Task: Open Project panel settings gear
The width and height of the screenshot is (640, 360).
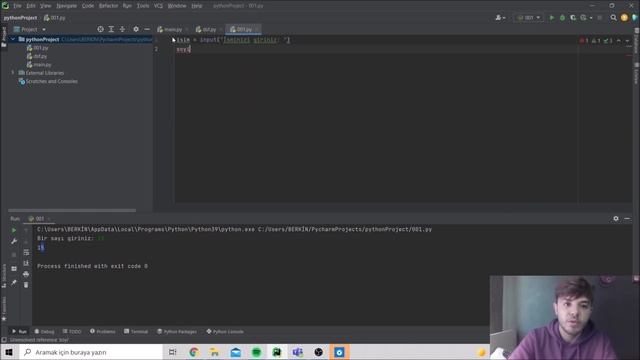Action: [x=136, y=29]
